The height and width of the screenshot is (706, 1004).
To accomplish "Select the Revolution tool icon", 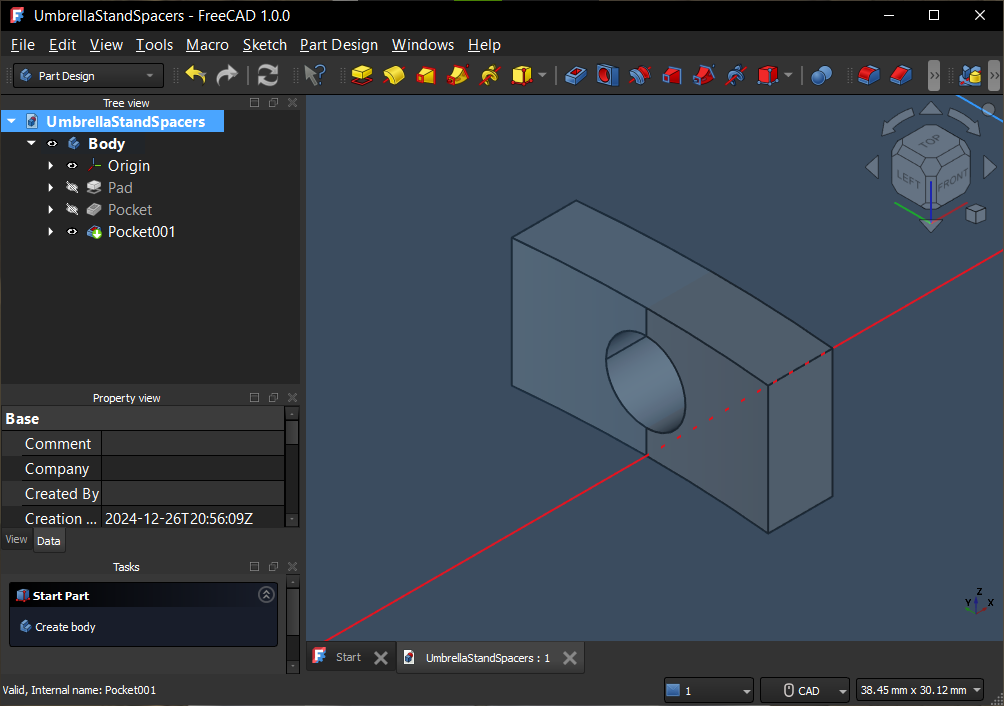I will click(x=394, y=76).
